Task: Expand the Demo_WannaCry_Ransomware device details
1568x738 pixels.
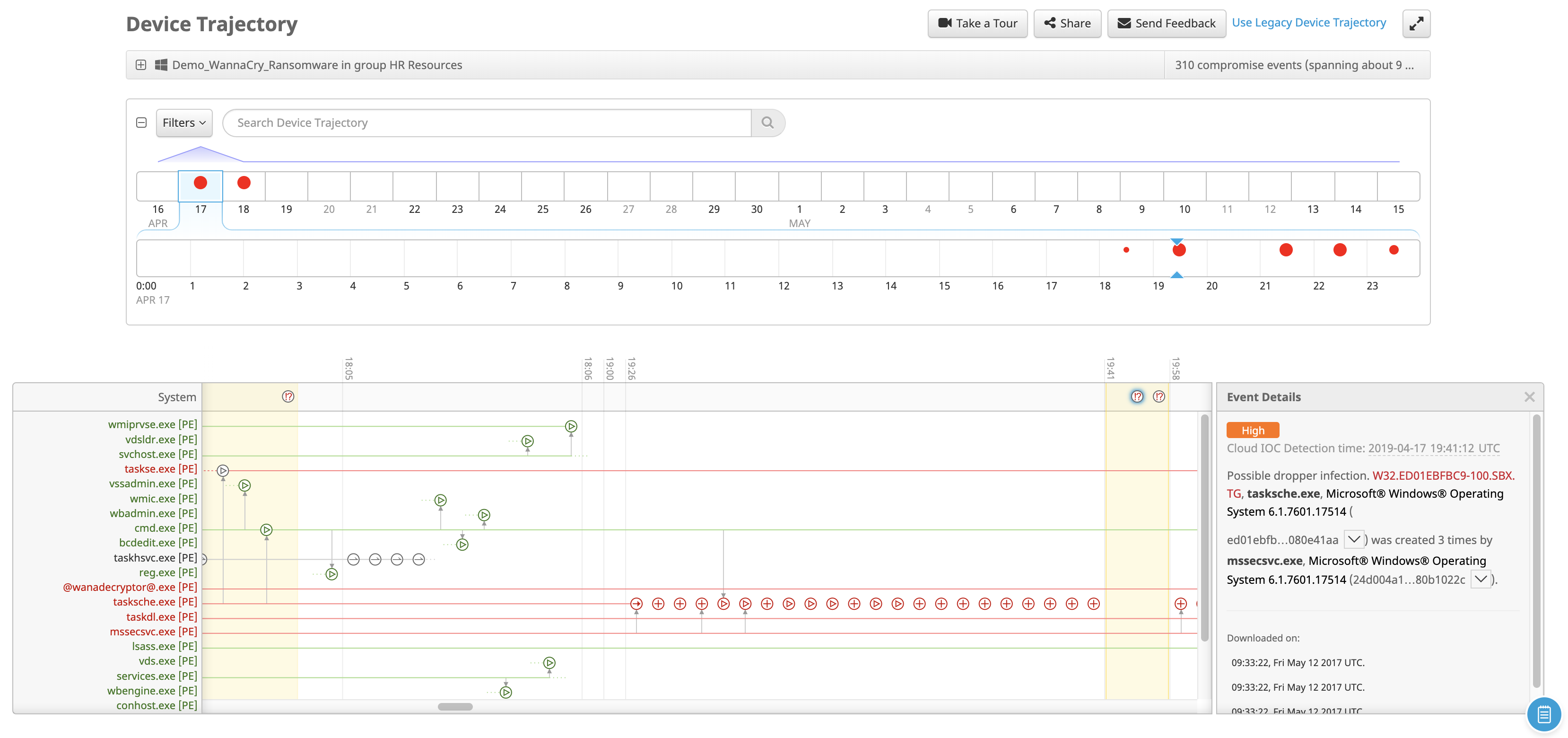Action: click(x=140, y=65)
